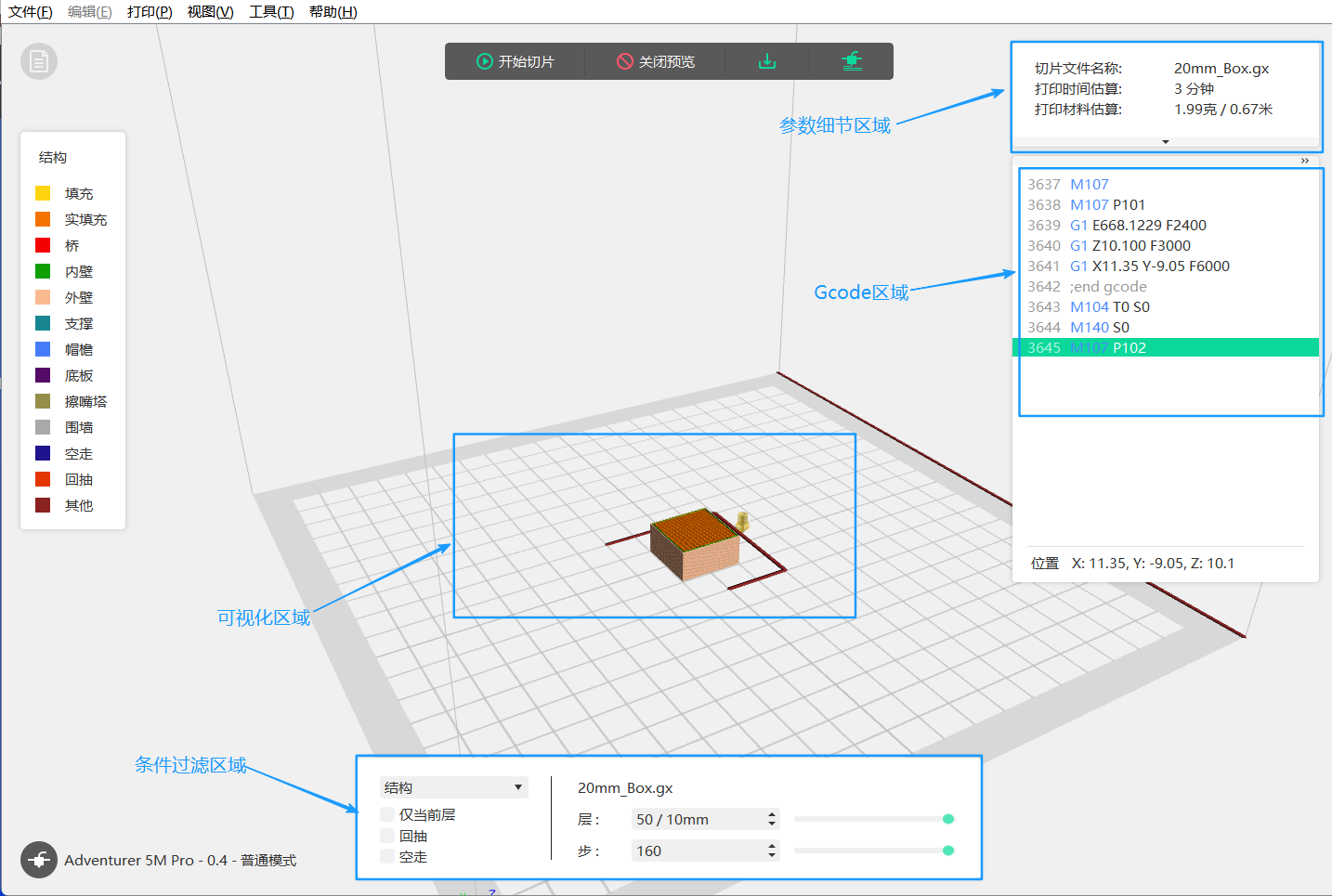Click the round document icon at top left
The width and height of the screenshot is (1332, 896).
[x=39, y=61]
